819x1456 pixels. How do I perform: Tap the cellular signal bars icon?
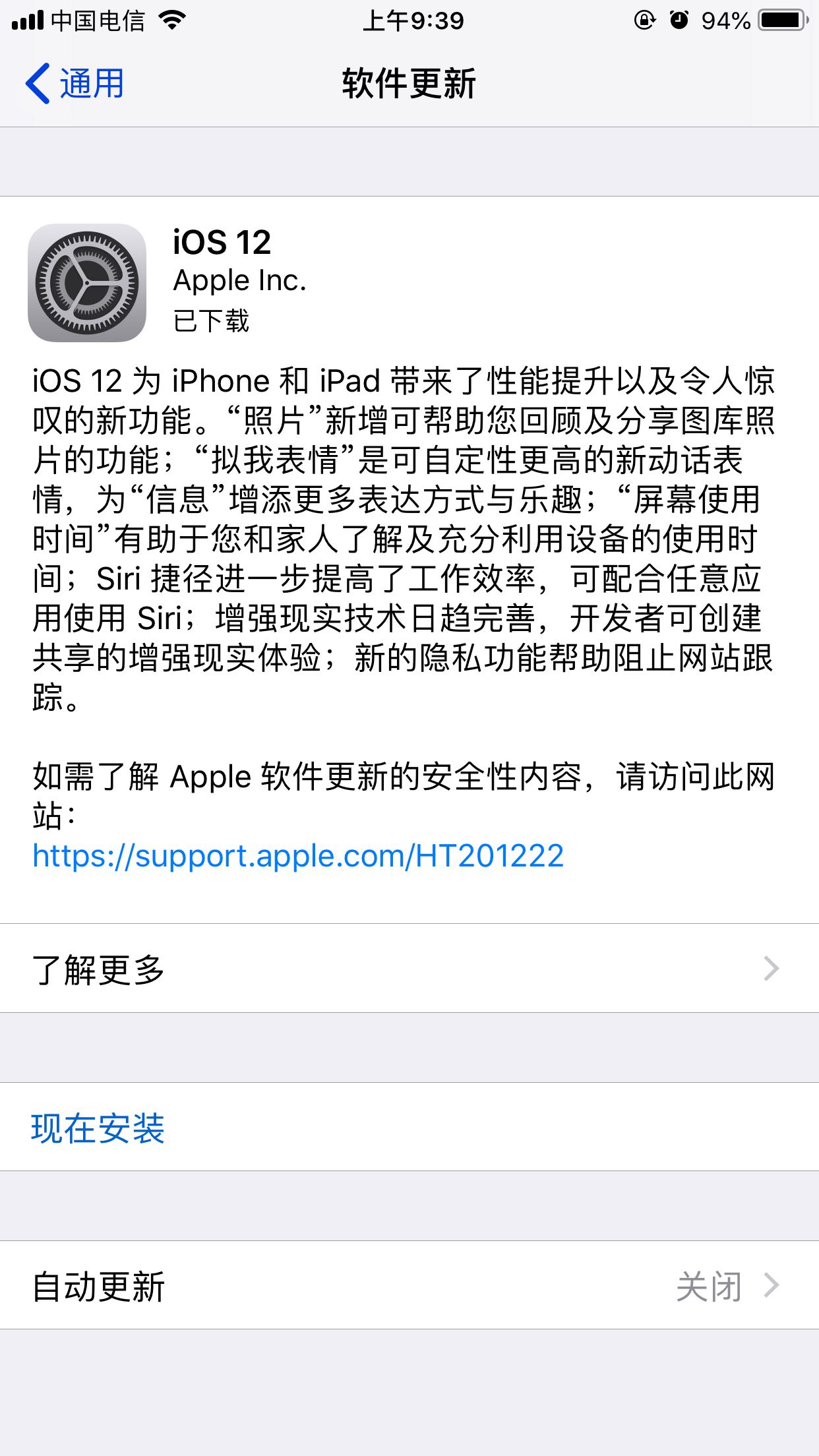click(28, 20)
